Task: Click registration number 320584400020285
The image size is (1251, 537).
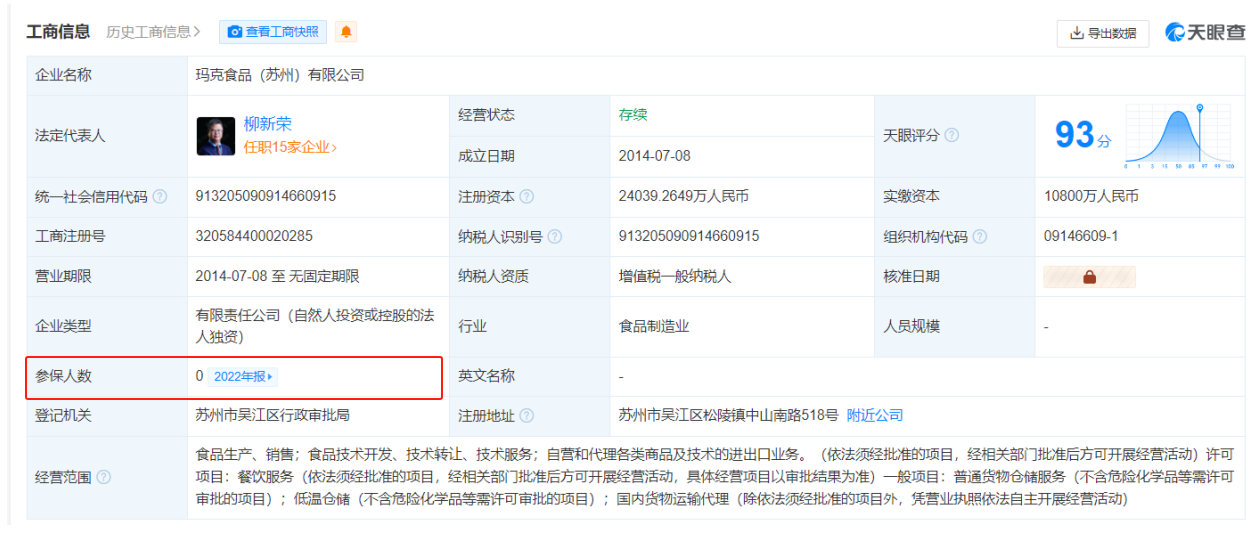Action: (x=254, y=236)
